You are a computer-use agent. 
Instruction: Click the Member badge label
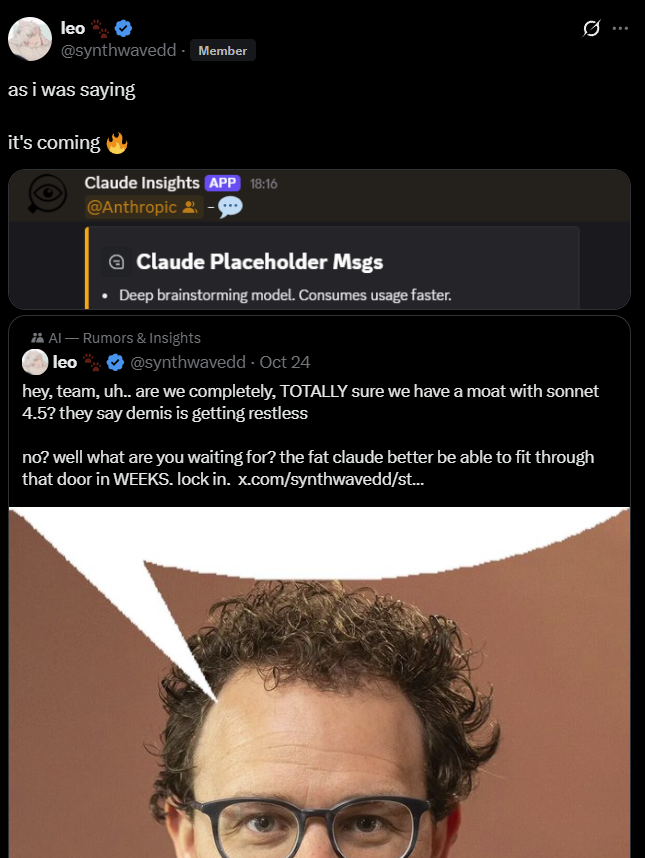[x=223, y=50]
